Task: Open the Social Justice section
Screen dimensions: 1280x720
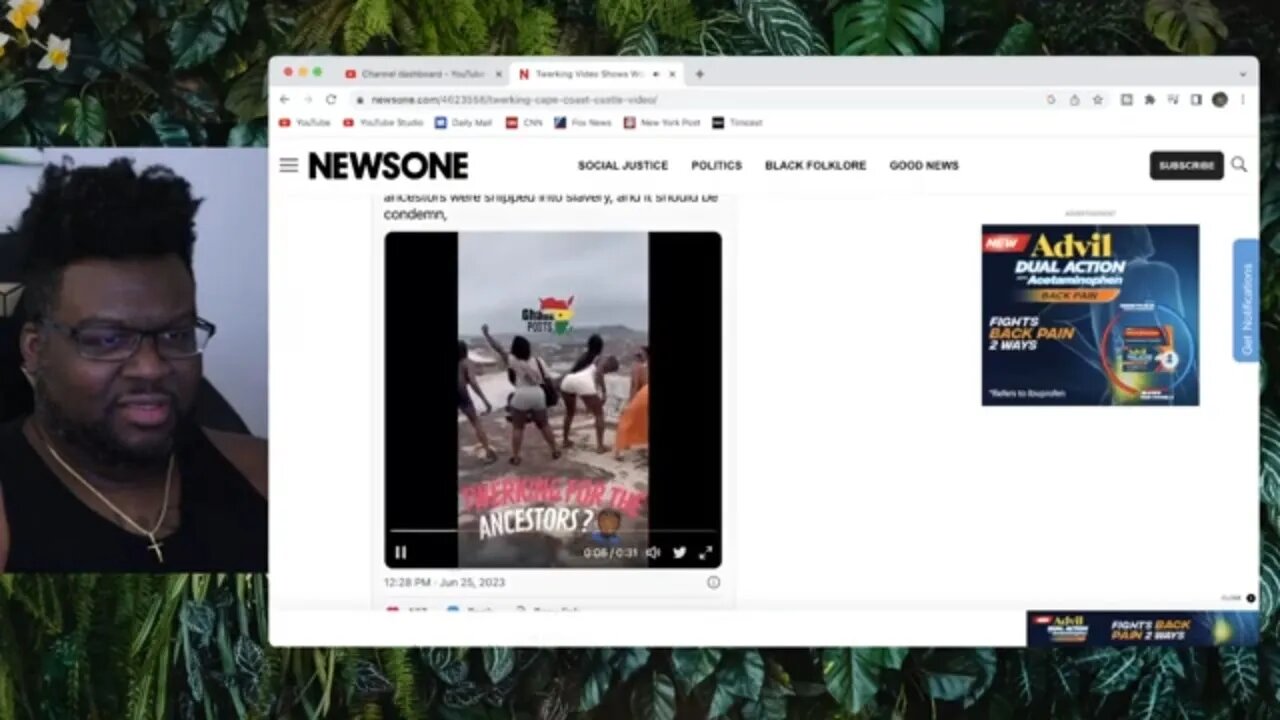Action: click(x=623, y=165)
